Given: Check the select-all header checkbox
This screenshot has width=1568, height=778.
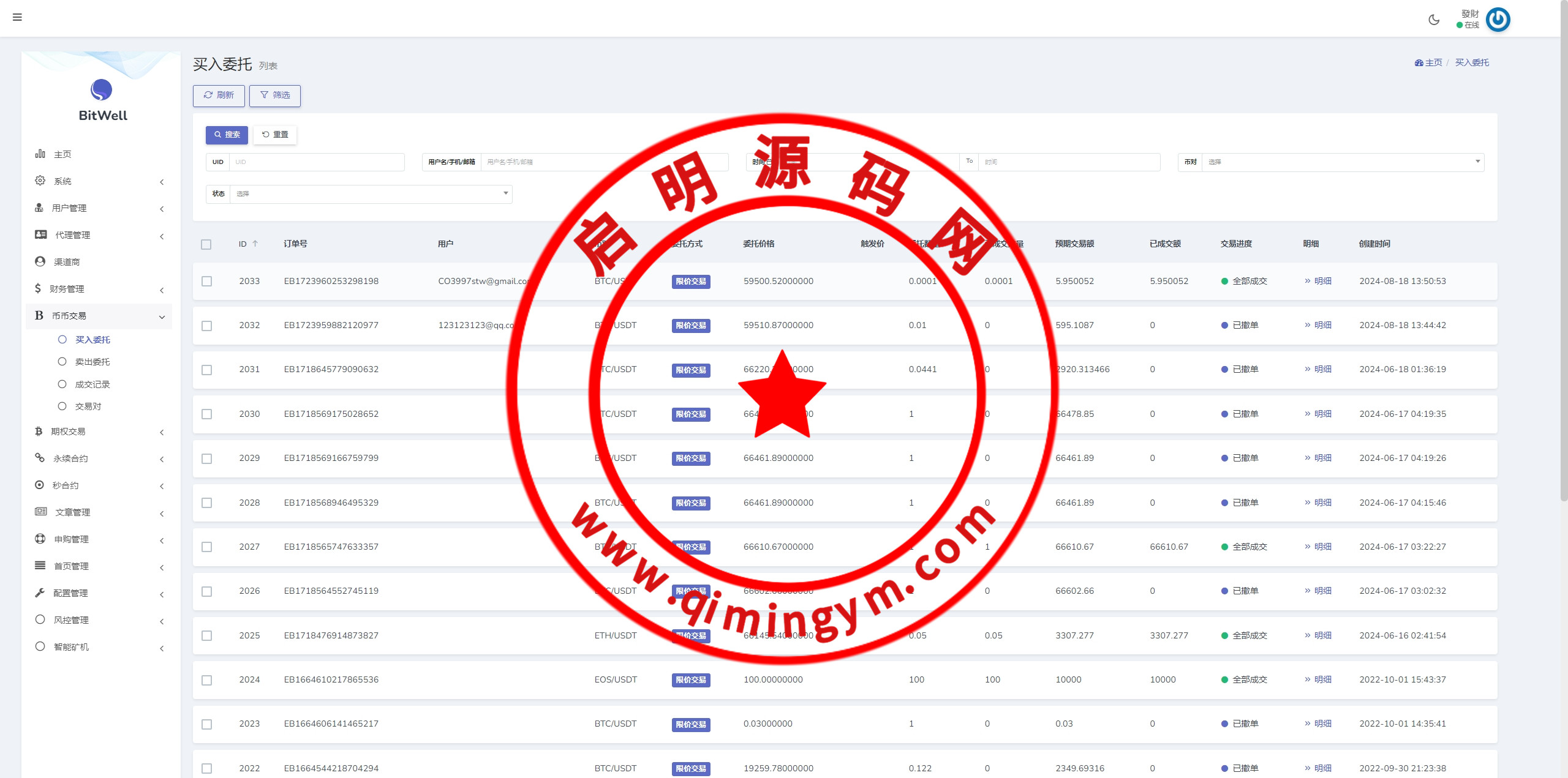Looking at the screenshot, I should [206, 244].
